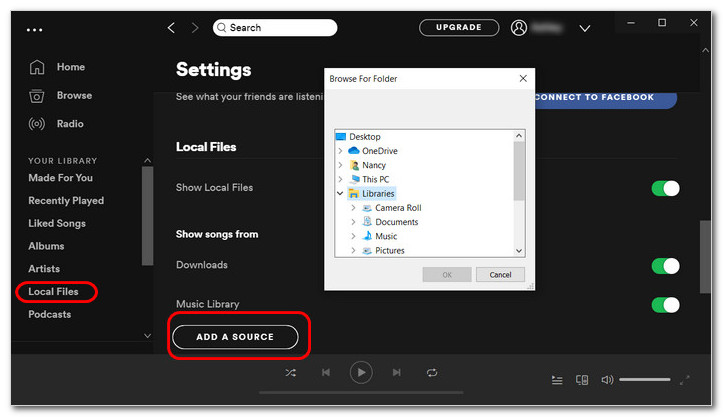The width and height of the screenshot is (723, 417).
Task: Expand the Documents library node
Action: (353, 222)
